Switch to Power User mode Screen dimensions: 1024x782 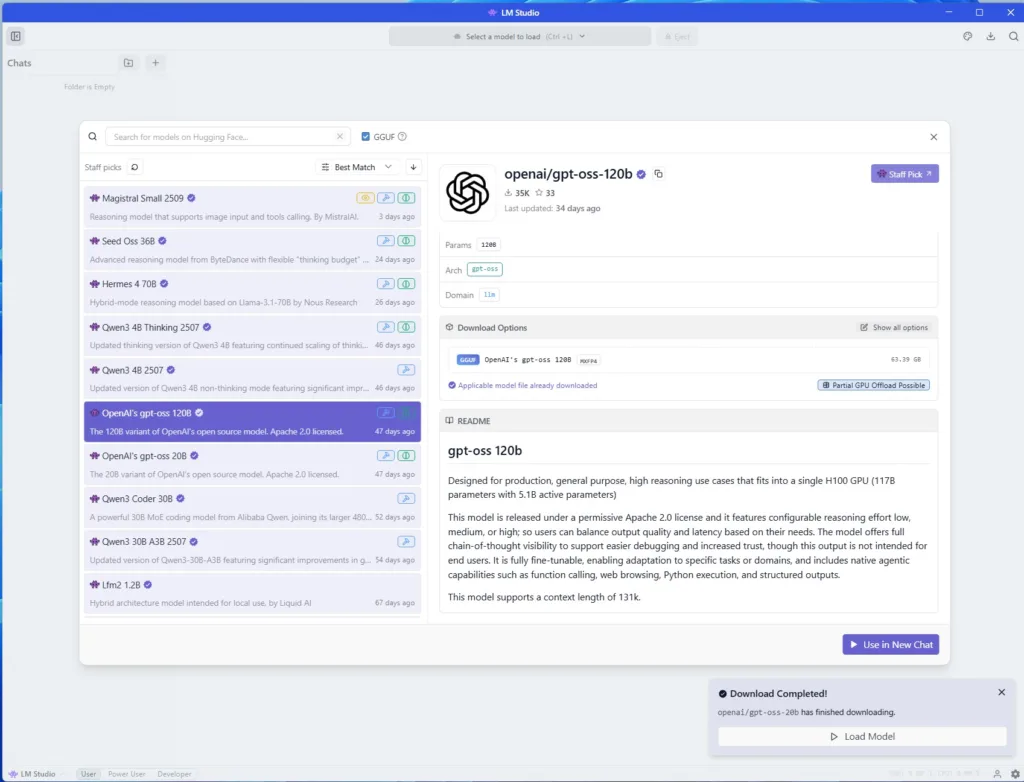127,774
